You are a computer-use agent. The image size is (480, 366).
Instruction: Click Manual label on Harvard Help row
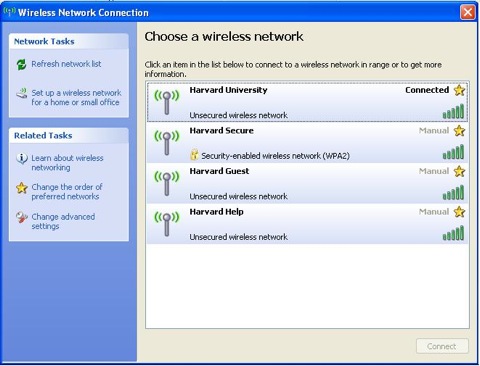[434, 212]
